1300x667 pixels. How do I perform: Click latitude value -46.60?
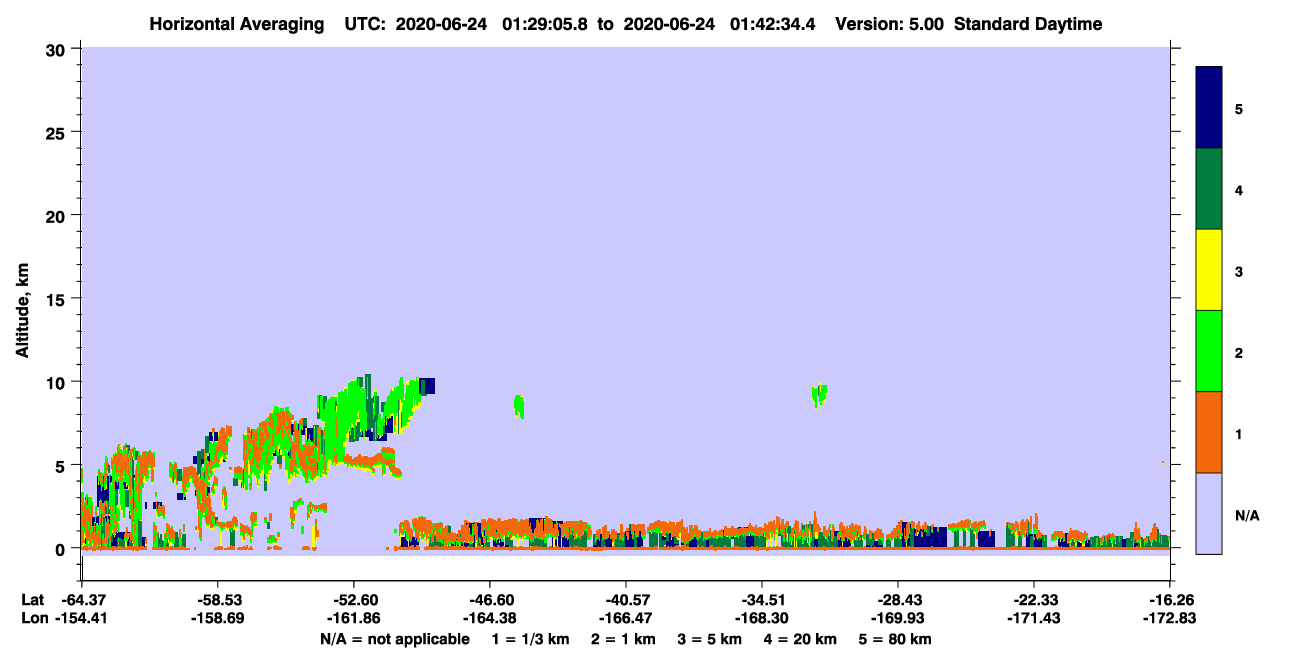pyautogui.click(x=490, y=599)
